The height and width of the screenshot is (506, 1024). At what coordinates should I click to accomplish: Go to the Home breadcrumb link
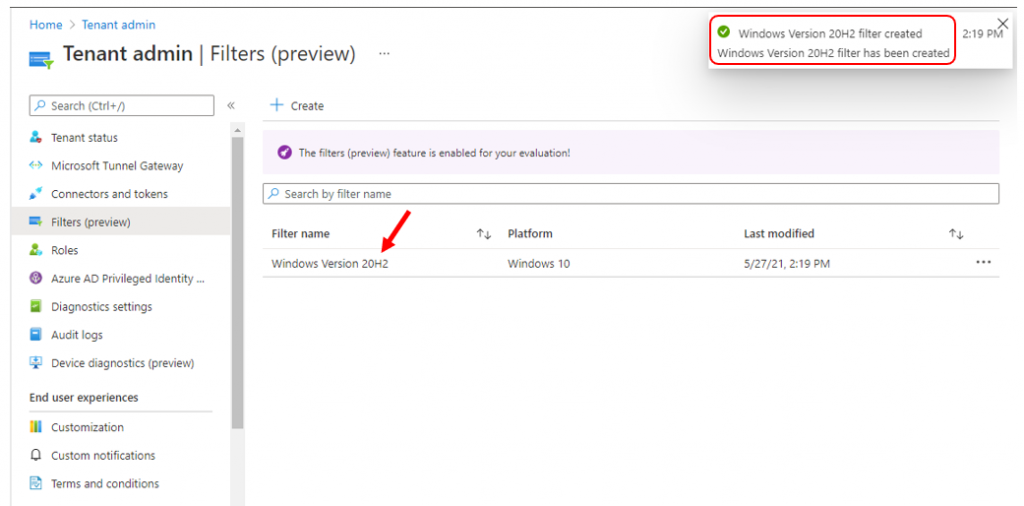[46, 25]
